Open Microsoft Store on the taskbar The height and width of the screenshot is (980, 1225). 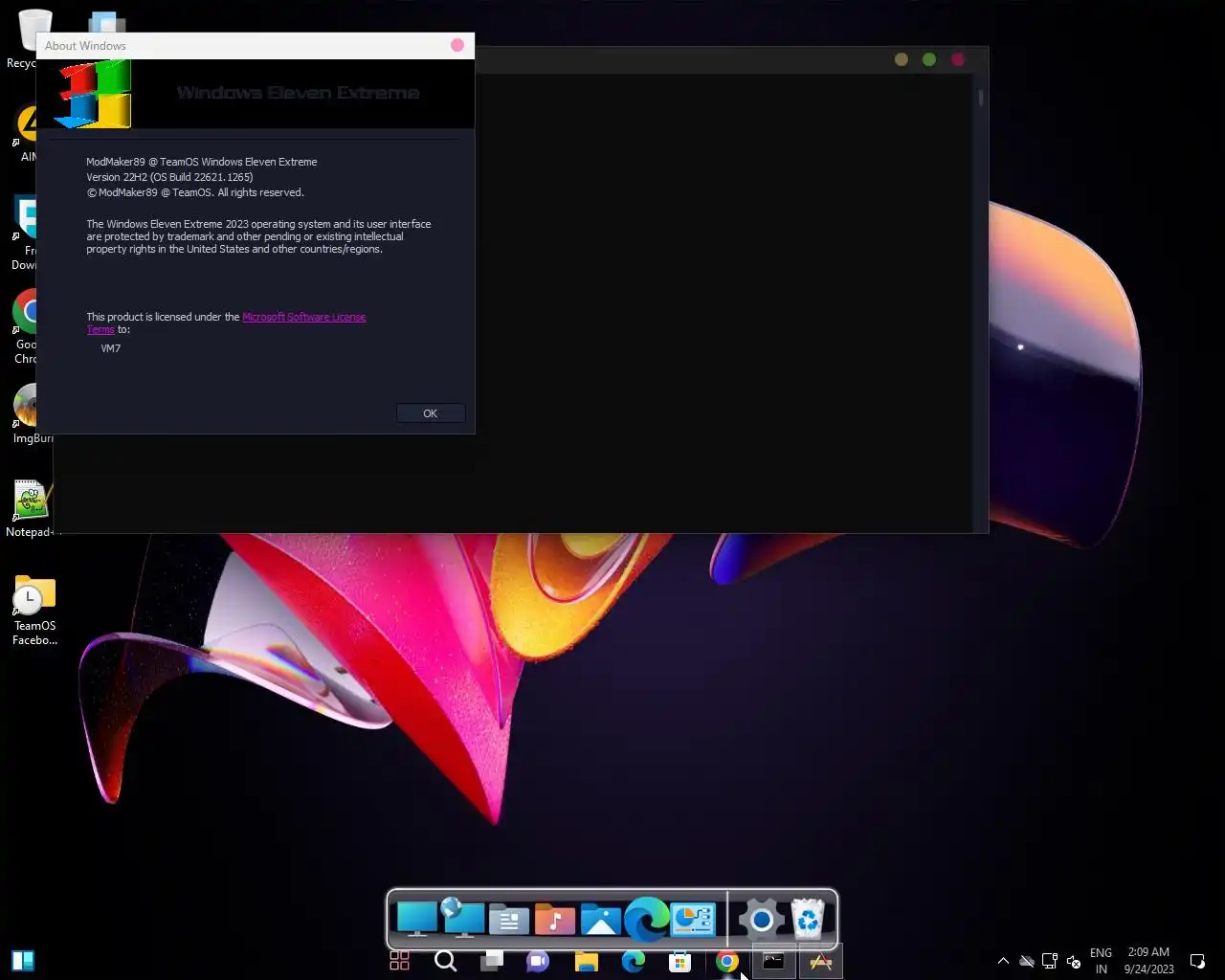tap(679, 961)
